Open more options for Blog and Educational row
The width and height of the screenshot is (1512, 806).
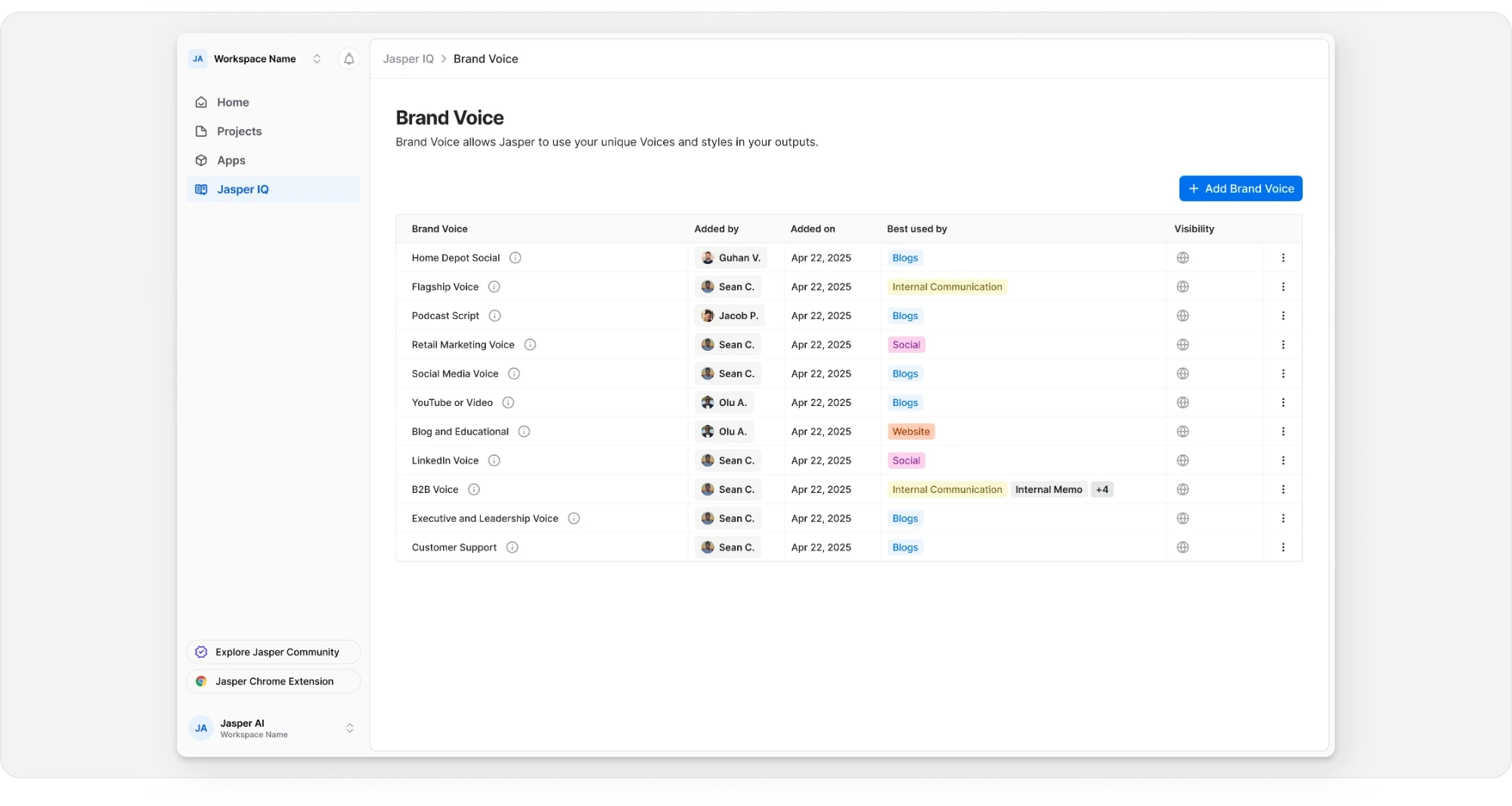point(1283,432)
